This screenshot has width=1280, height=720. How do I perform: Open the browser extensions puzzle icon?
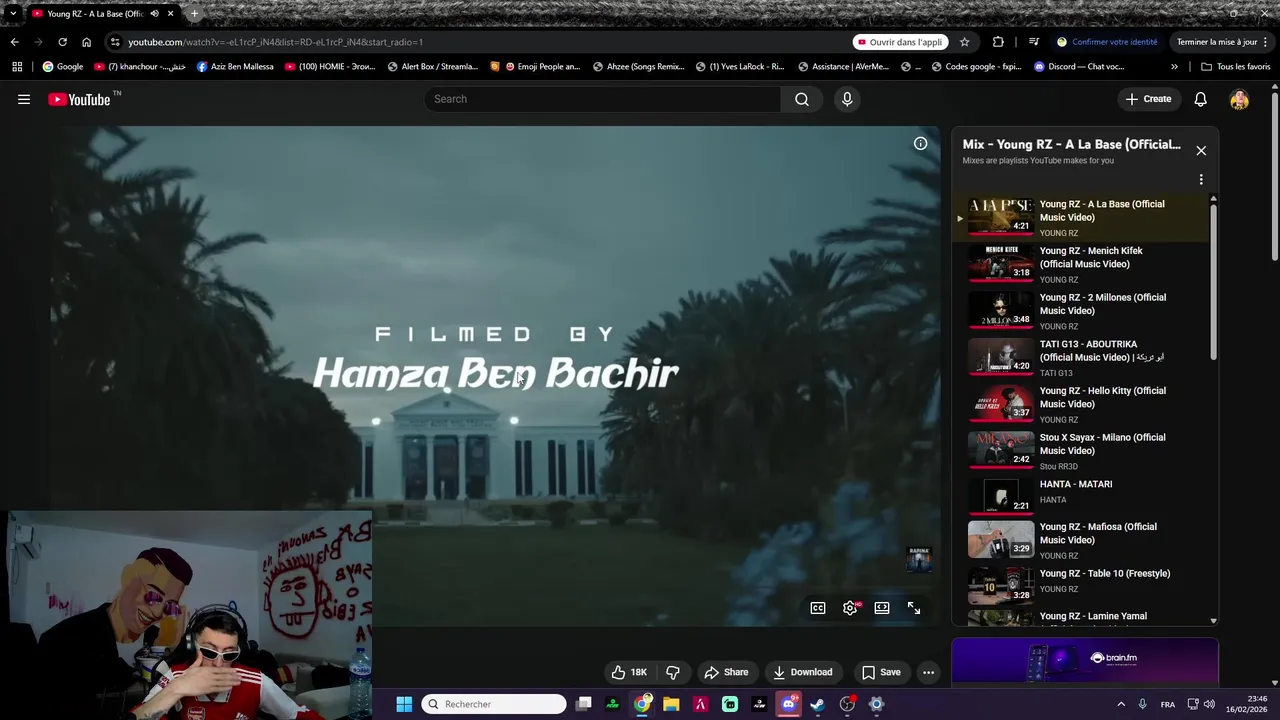[998, 42]
